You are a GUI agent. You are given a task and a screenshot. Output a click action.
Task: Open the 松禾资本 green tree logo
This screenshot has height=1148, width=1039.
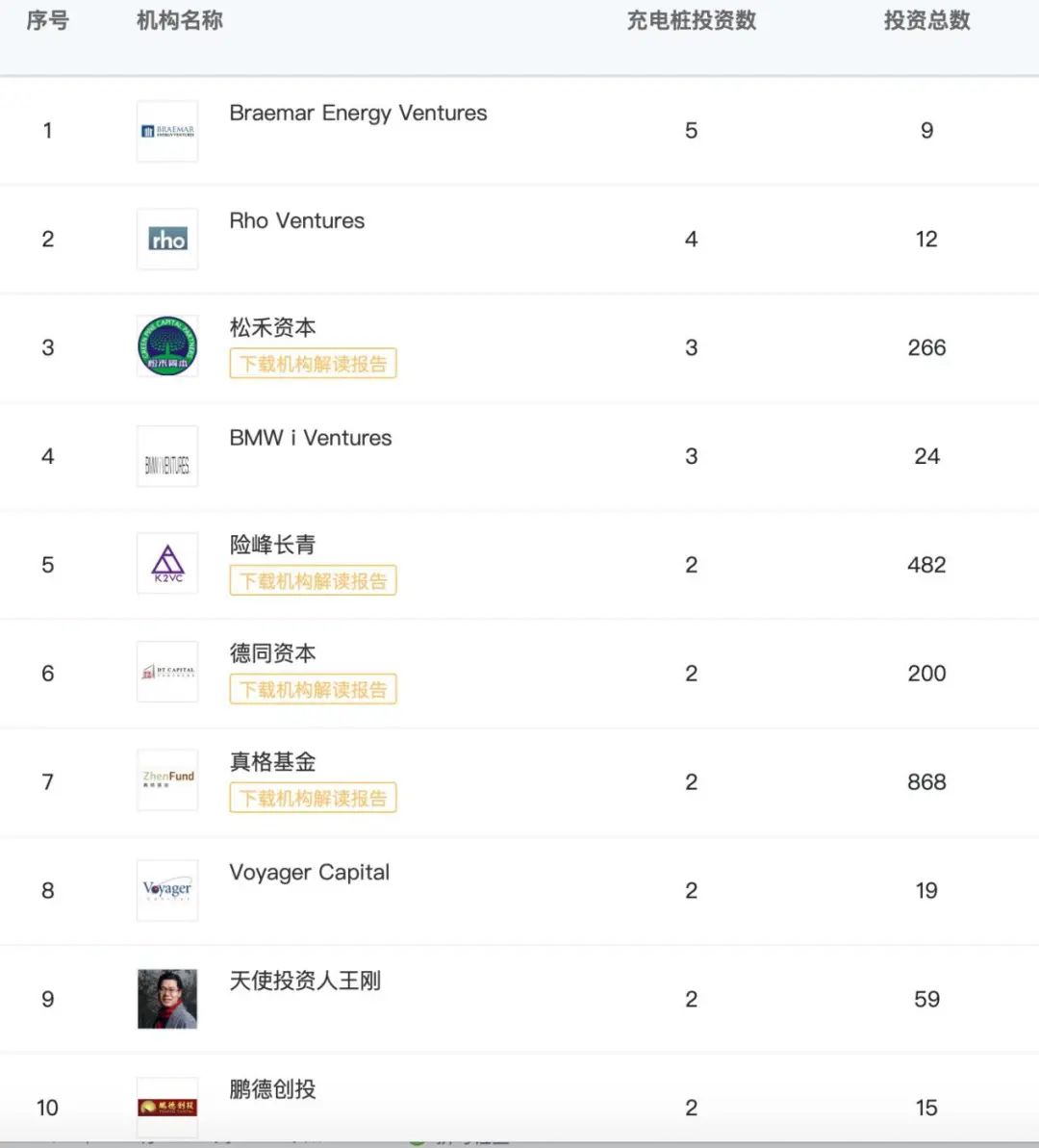pos(167,346)
